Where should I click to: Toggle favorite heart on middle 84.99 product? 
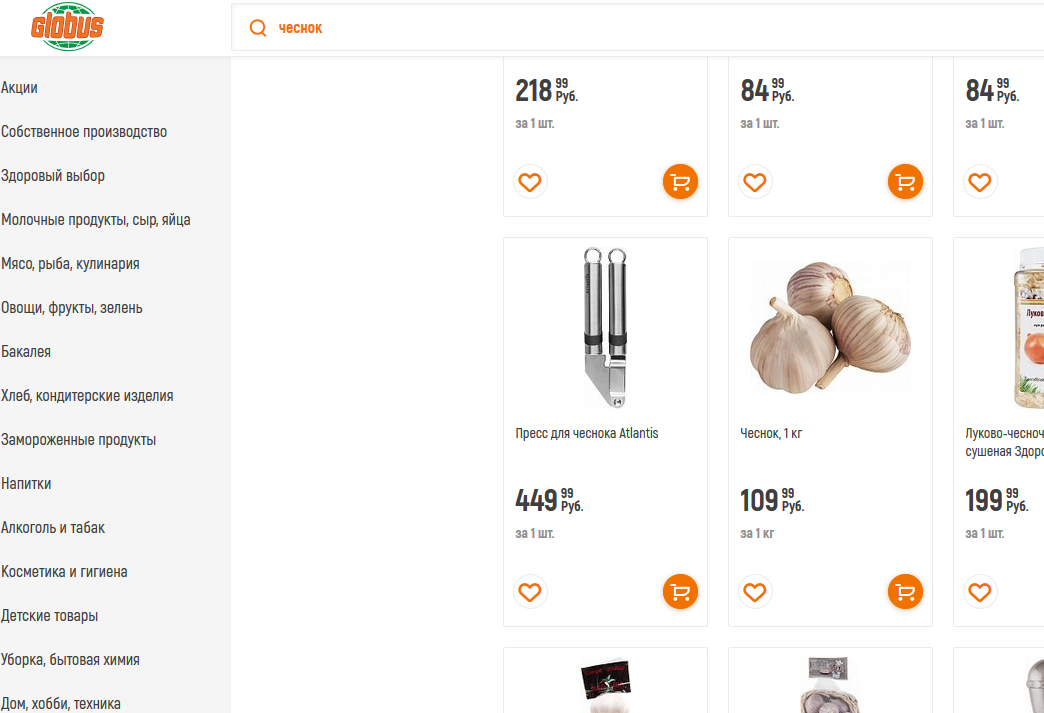(755, 181)
